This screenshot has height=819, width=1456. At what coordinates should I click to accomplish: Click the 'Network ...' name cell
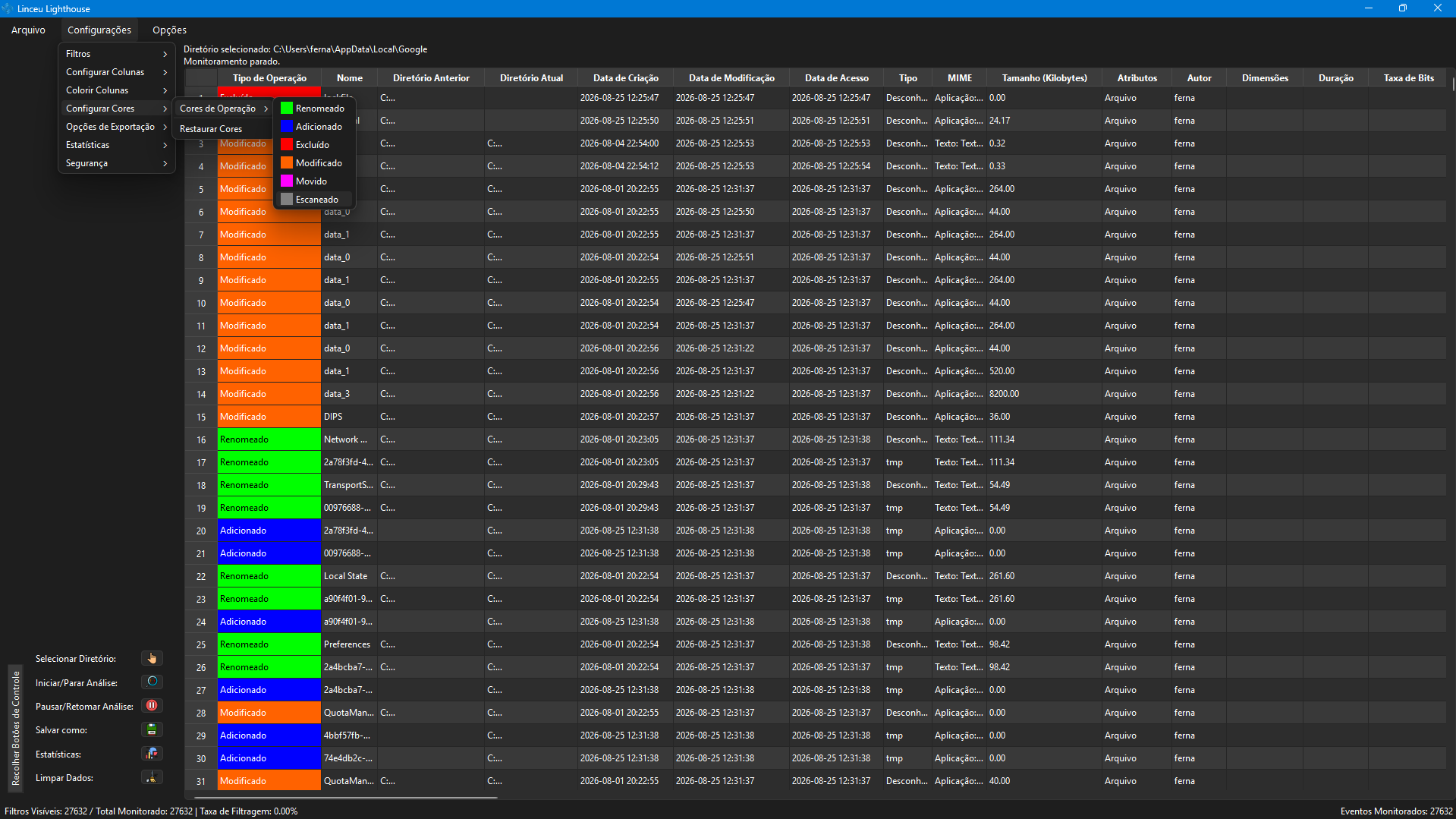point(349,439)
